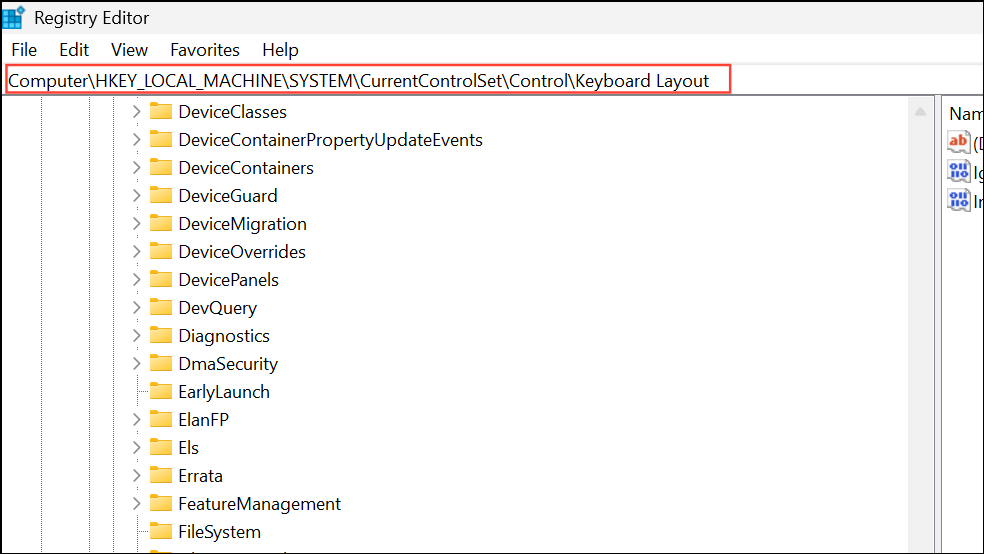Image resolution: width=984 pixels, height=554 pixels.
Task: Select the DevQuery registry key
Action: click(x=217, y=308)
